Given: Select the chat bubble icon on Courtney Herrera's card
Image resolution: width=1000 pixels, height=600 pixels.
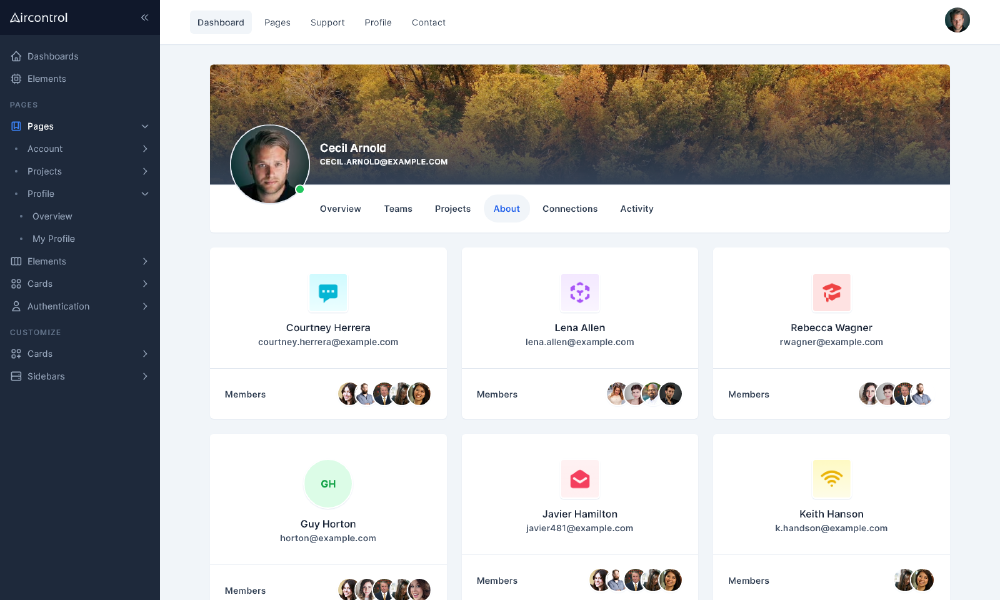Looking at the screenshot, I should pyautogui.click(x=328, y=292).
